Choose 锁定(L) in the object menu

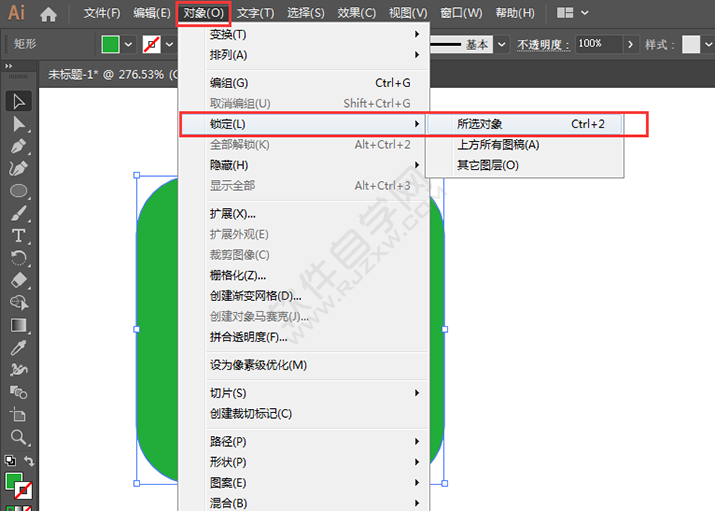(303, 124)
